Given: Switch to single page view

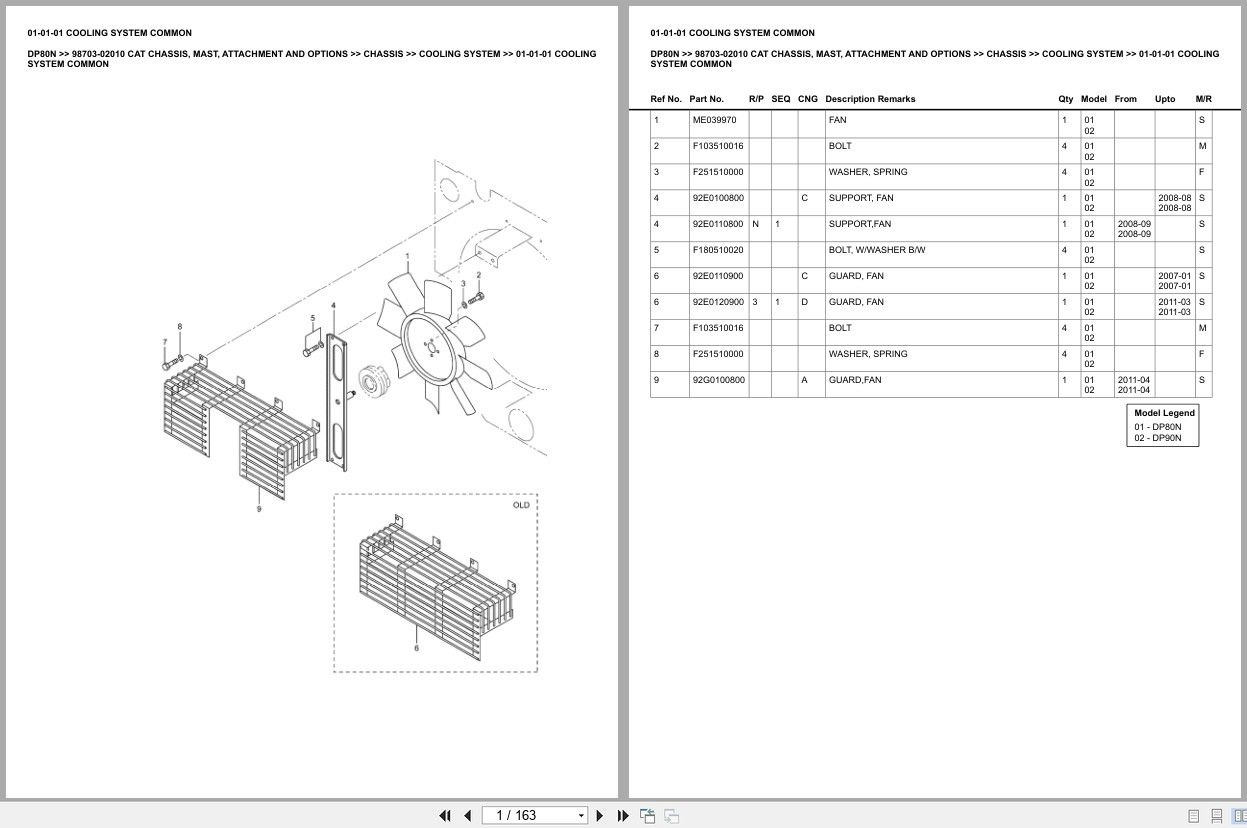Looking at the screenshot, I should pos(1193,816).
